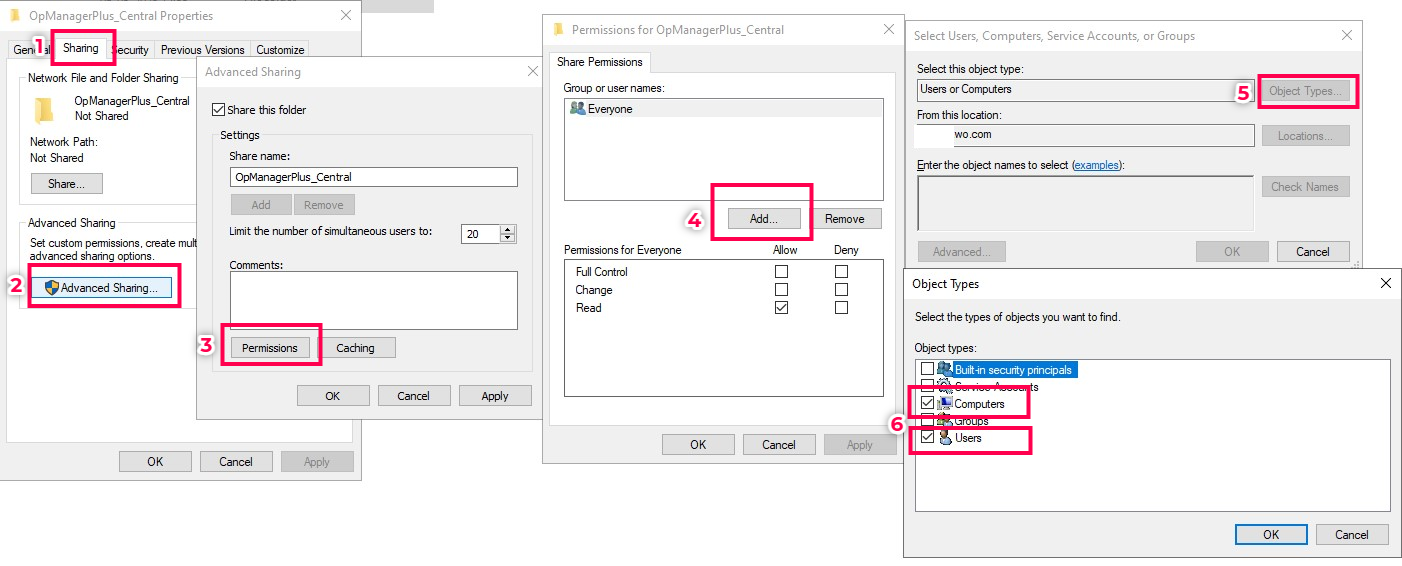Check Deny for Full Control permission

click(x=841, y=271)
